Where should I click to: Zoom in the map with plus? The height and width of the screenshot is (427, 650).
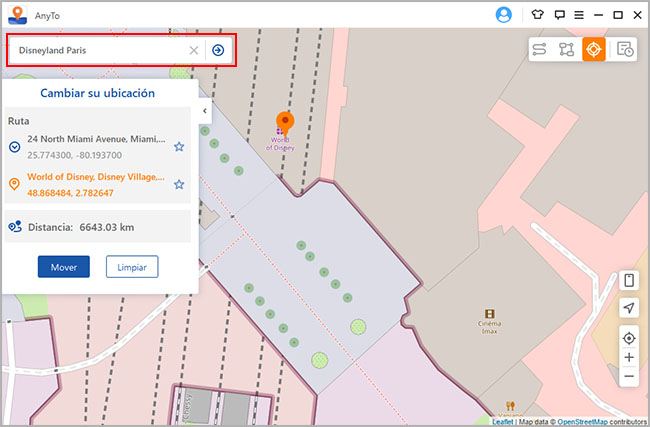(x=629, y=357)
